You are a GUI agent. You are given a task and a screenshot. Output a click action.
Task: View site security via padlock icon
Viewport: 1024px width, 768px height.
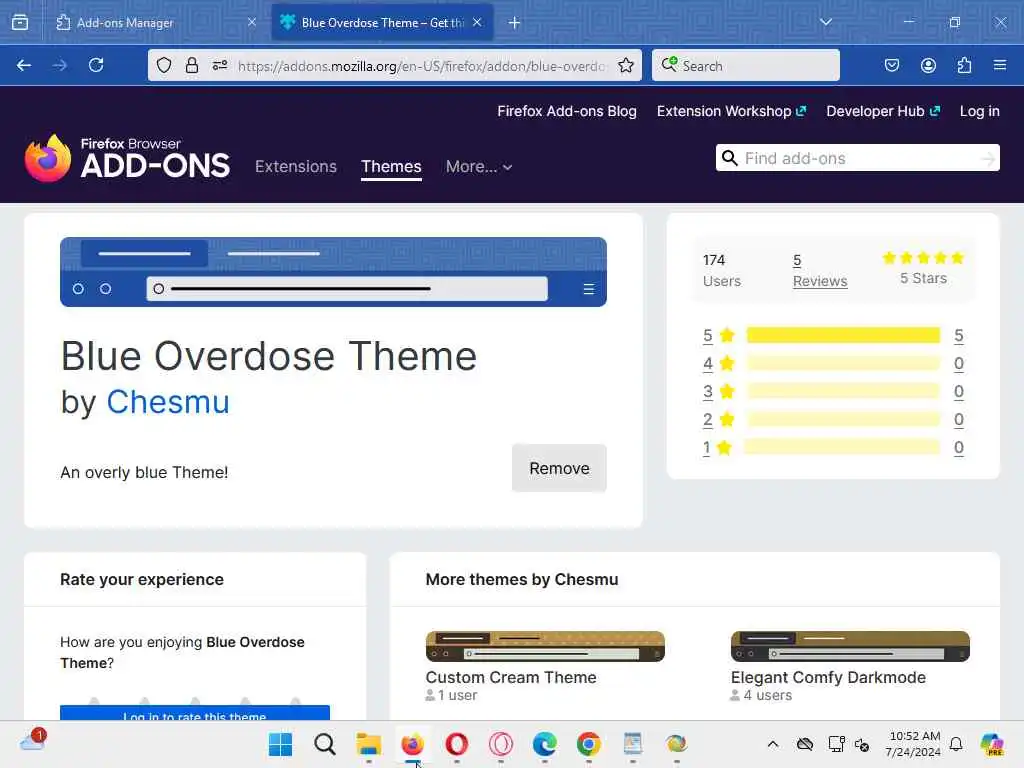click(x=191, y=65)
